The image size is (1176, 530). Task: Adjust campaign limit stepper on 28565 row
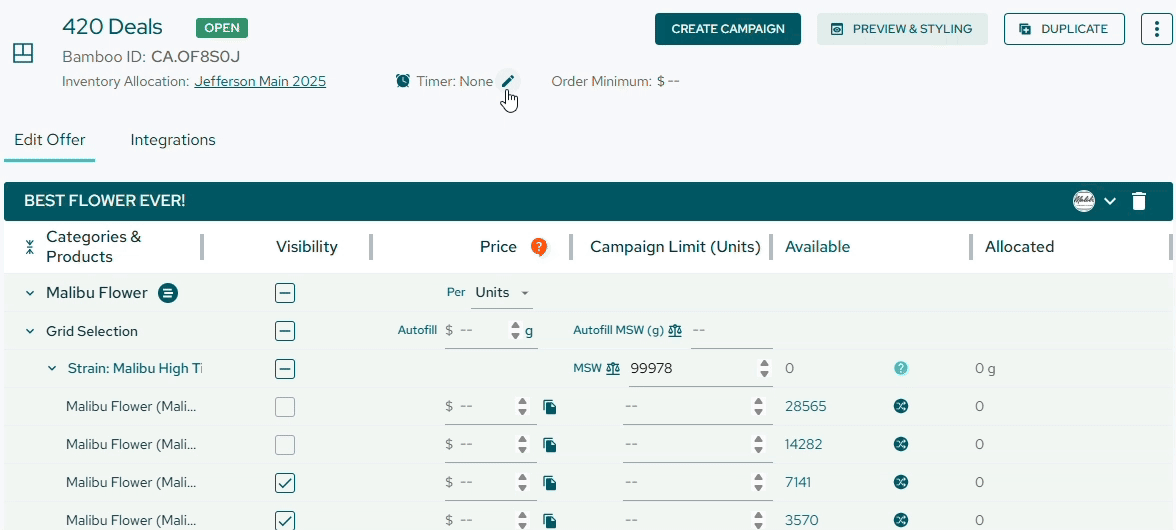758,406
